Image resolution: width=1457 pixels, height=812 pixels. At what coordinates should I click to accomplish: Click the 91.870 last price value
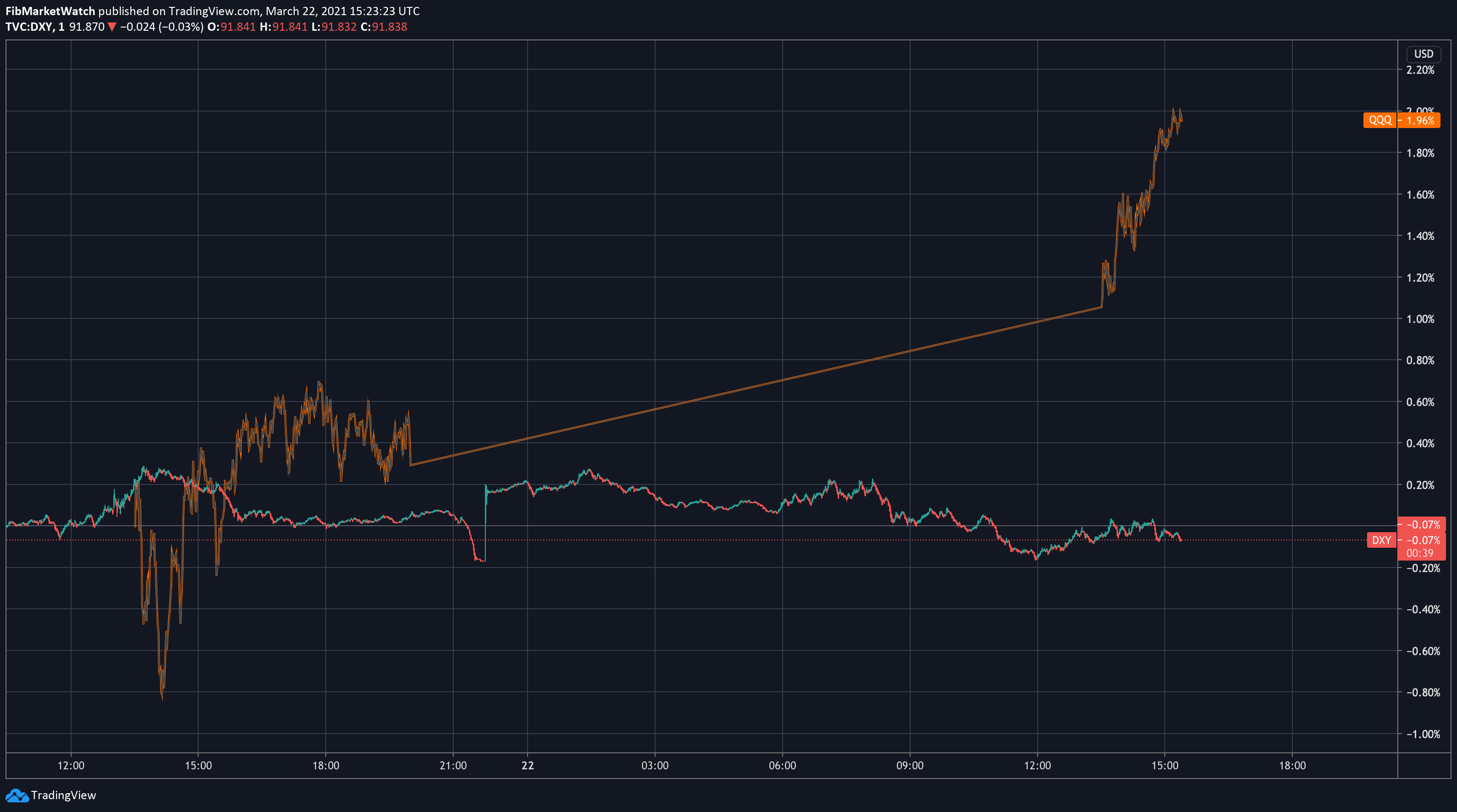pyautogui.click(x=87, y=27)
